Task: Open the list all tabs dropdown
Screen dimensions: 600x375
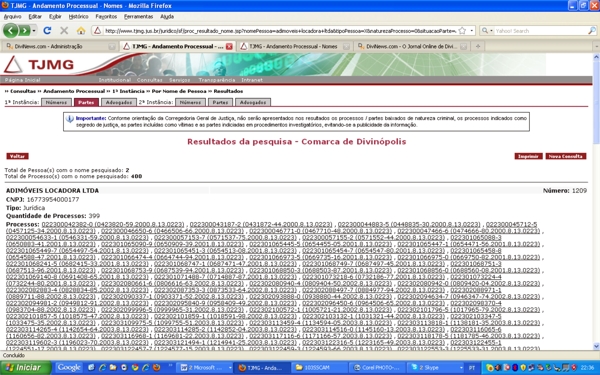Action: tap(596, 46)
